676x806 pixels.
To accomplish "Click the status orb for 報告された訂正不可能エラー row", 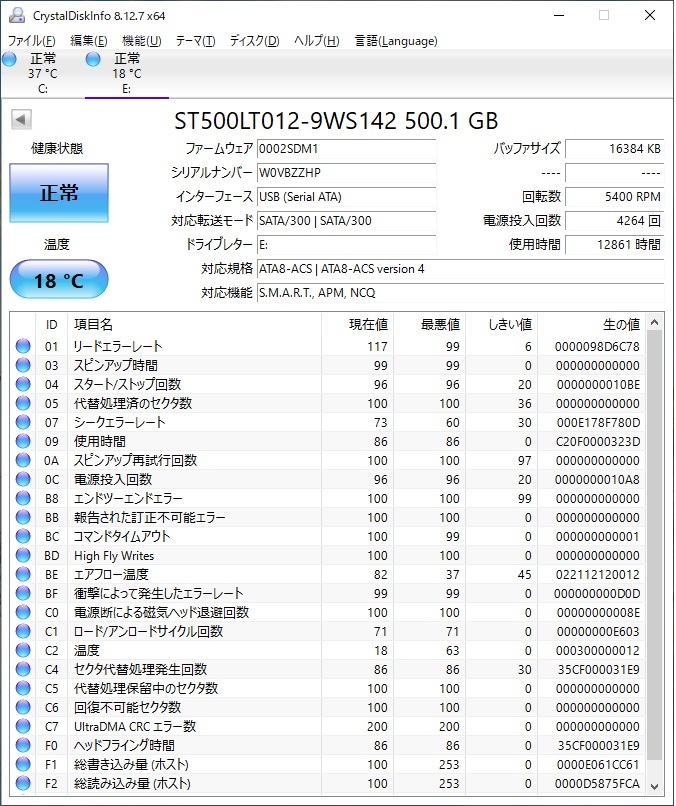I will pyautogui.click(x=23, y=517).
